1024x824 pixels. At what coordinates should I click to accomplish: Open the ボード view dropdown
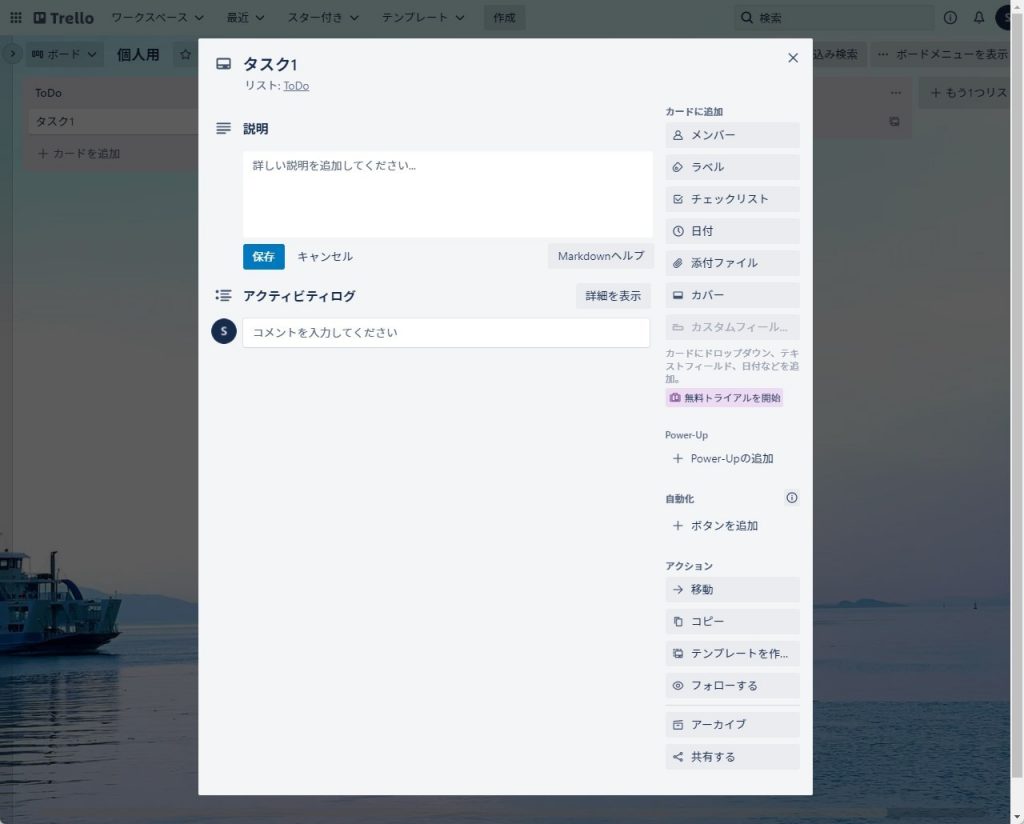(64, 54)
